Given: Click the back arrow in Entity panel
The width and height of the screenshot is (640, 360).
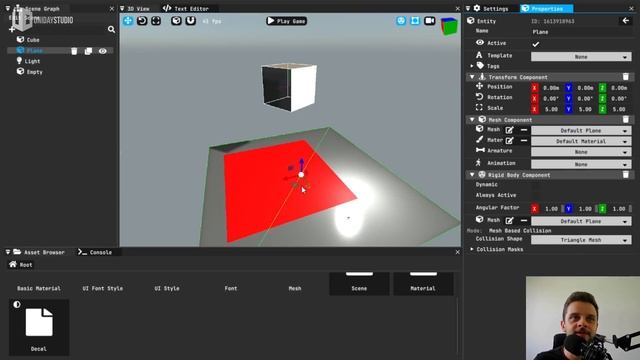Looking at the screenshot, I should pyautogui.click(x=626, y=20).
